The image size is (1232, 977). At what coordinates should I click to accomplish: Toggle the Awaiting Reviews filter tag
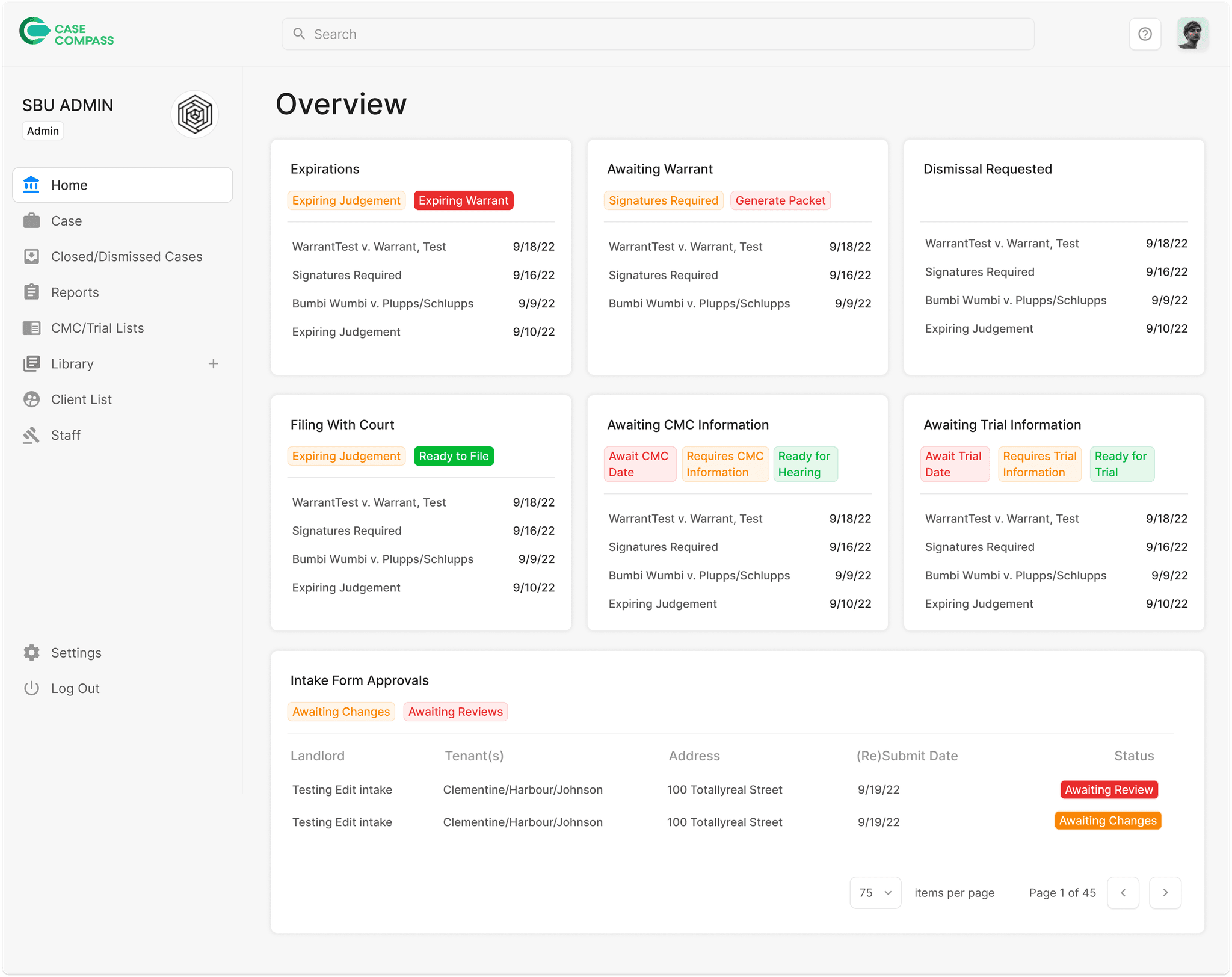coord(455,712)
